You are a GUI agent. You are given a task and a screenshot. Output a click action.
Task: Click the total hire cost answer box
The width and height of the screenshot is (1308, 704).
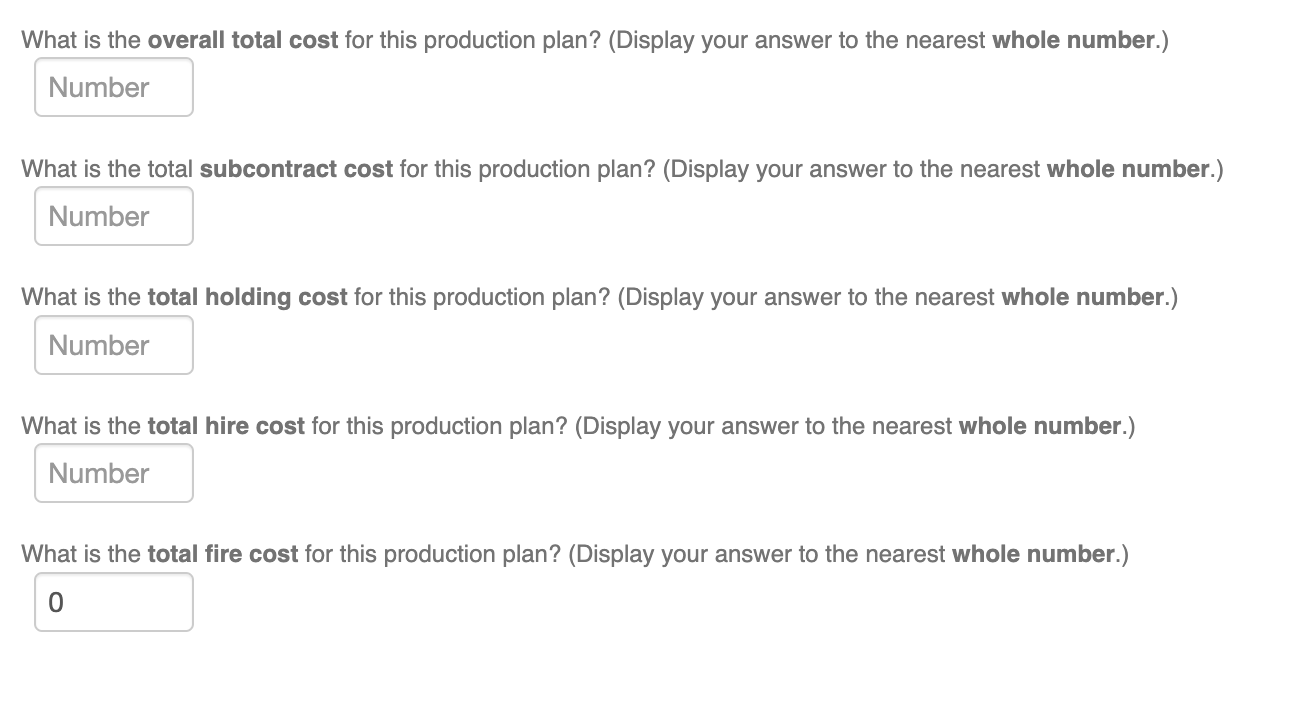113,472
